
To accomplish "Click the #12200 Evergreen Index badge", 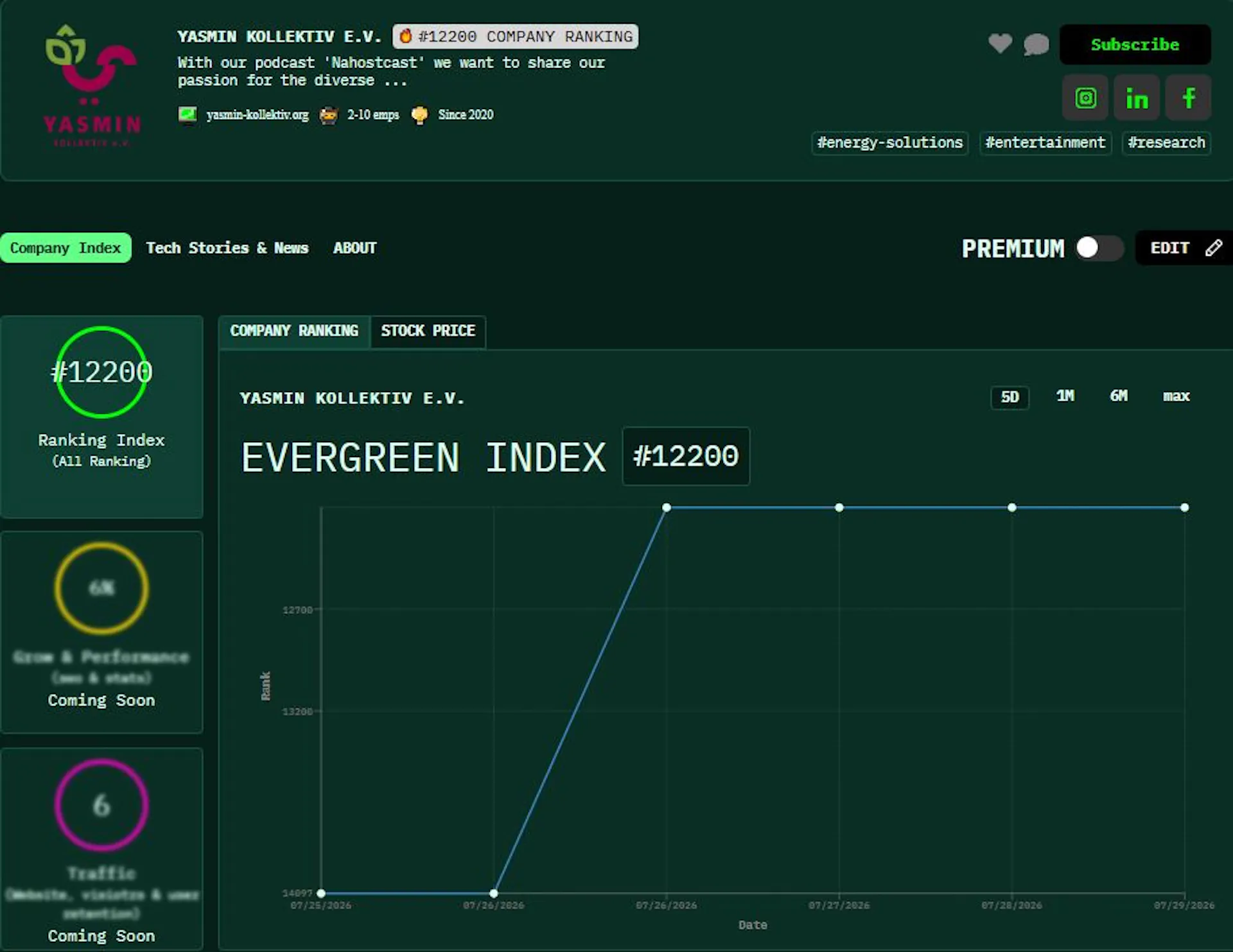I will coord(686,456).
